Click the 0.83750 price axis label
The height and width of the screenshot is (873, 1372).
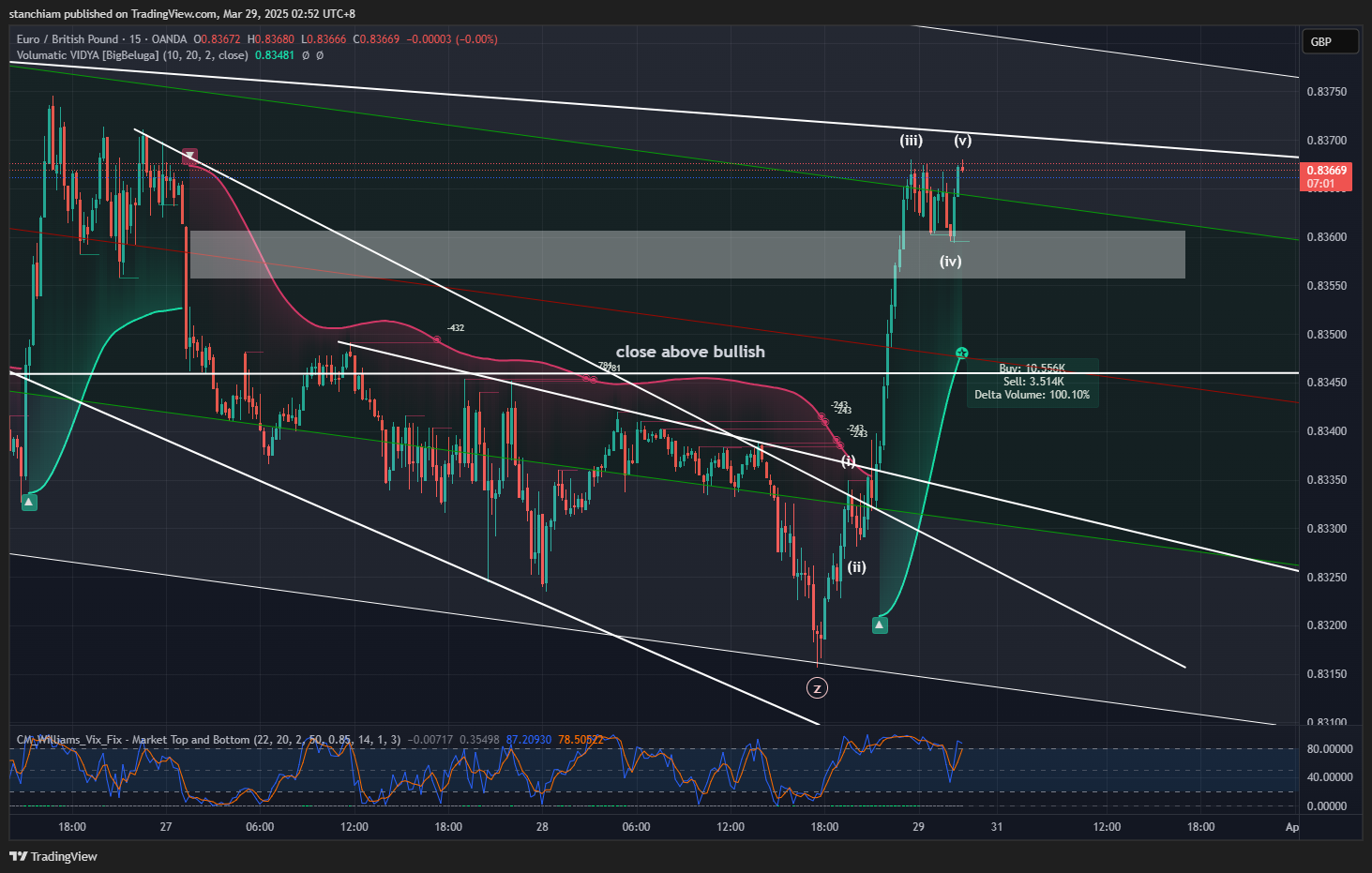tap(1327, 92)
